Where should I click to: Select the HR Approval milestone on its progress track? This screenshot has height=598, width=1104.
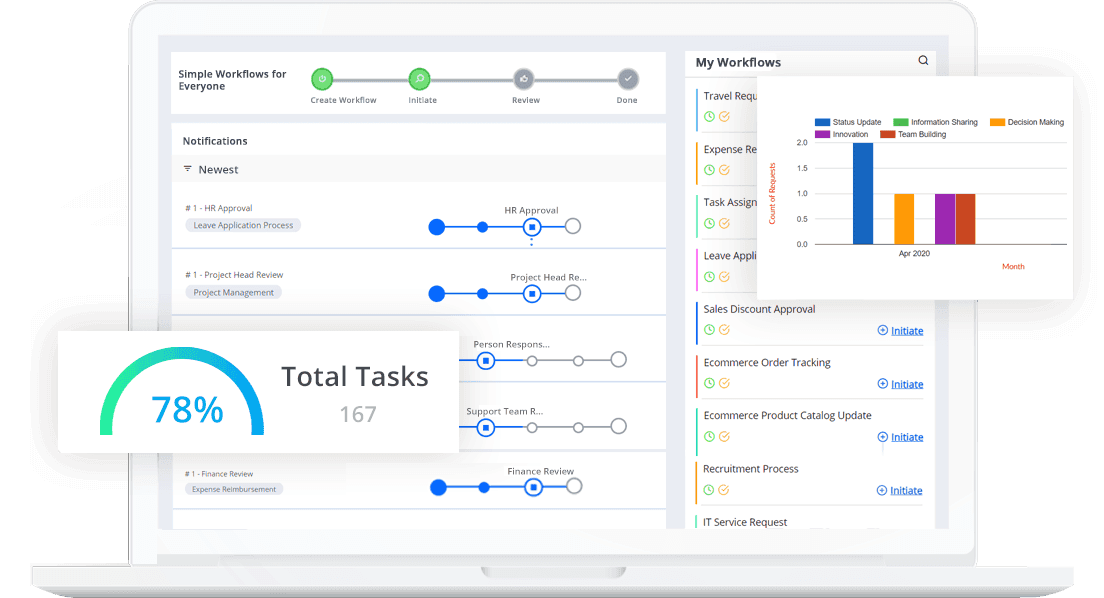point(531,226)
